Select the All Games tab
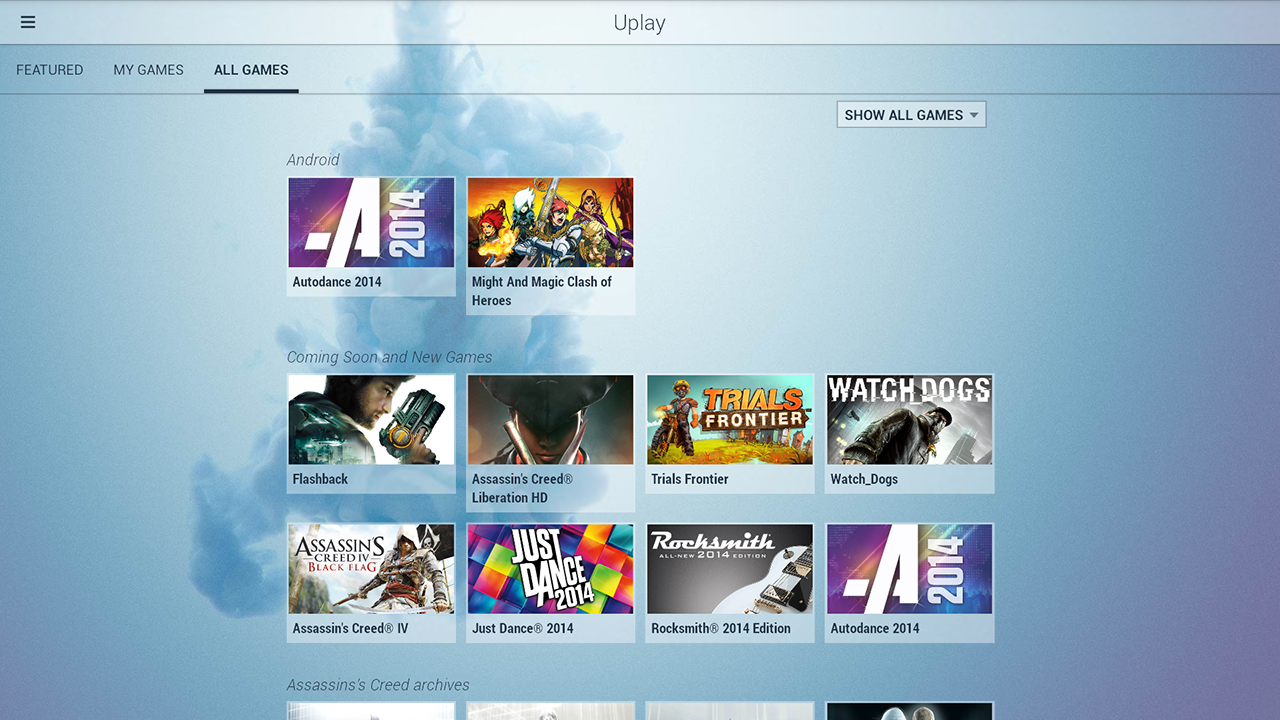 click(x=251, y=70)
